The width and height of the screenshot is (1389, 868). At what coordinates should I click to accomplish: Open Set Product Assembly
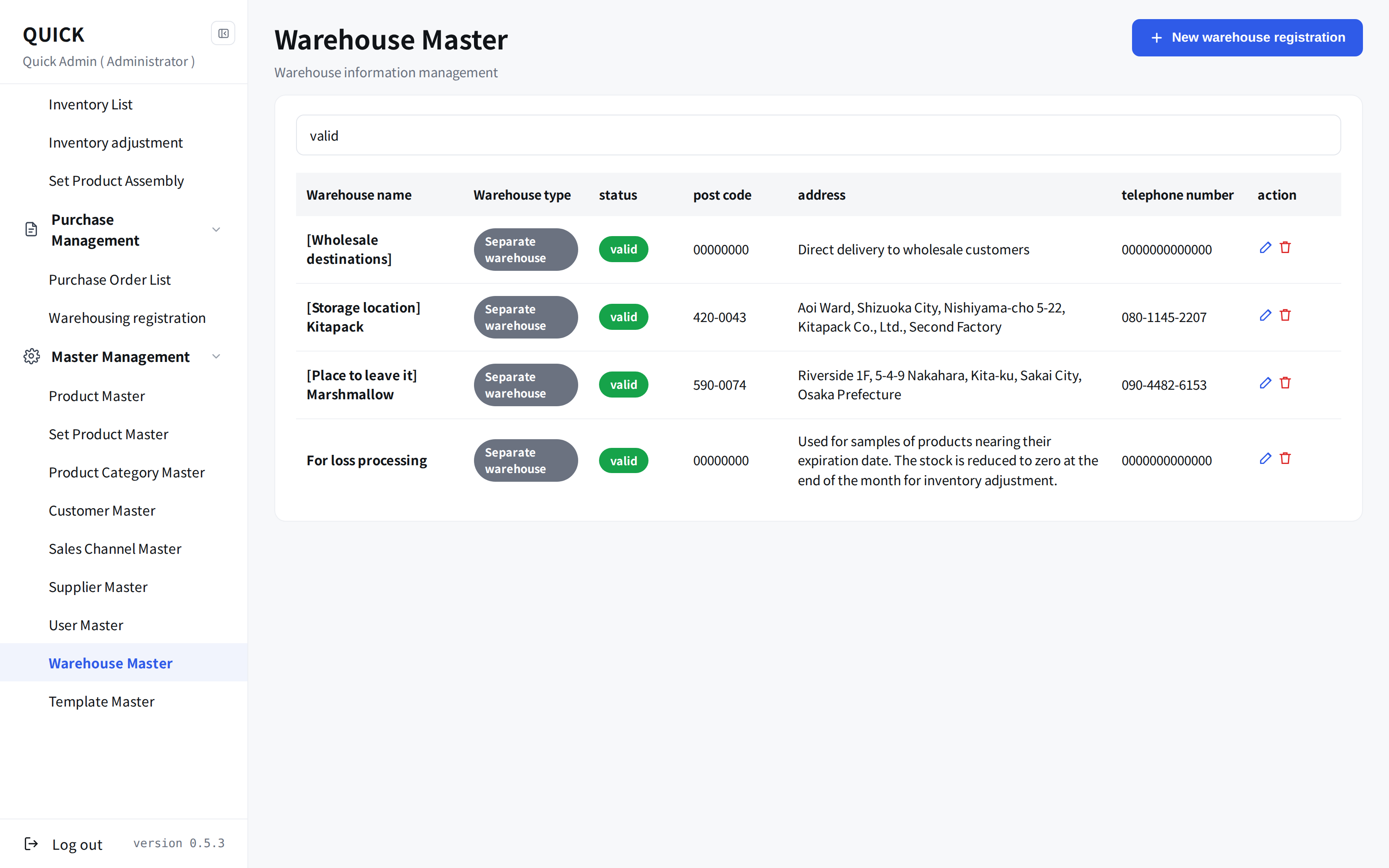click(116, 181)
